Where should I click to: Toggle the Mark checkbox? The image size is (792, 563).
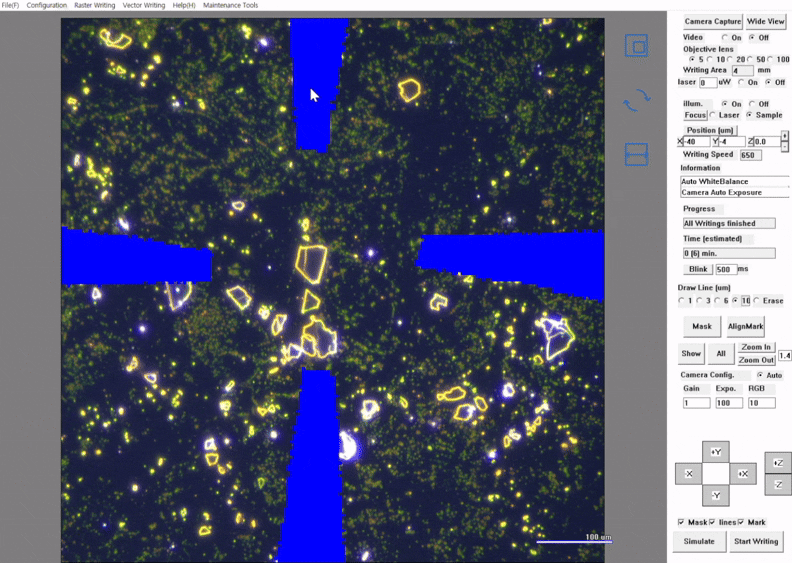[x=741, y=522]
